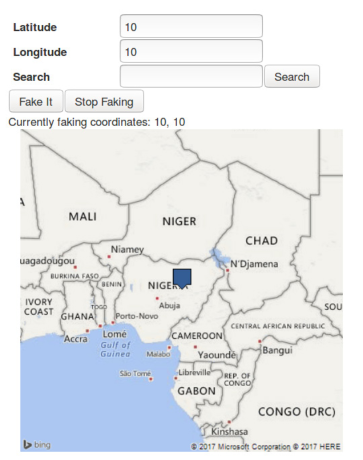Click the Yaoundé city dot
Screen dimensions: 363x460
pyautogui.click(x=195, y=347)
